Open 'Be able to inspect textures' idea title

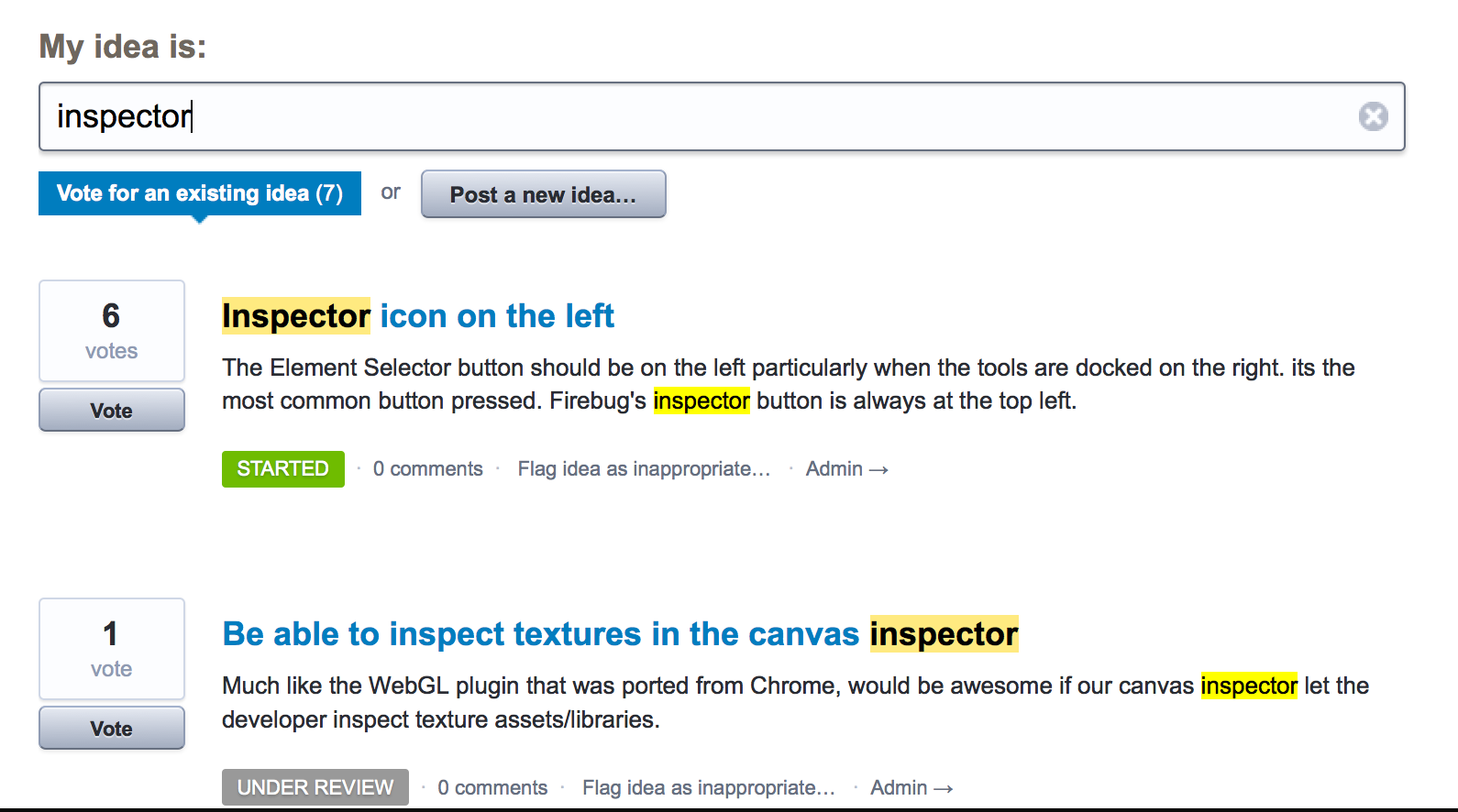coord(620,634)
